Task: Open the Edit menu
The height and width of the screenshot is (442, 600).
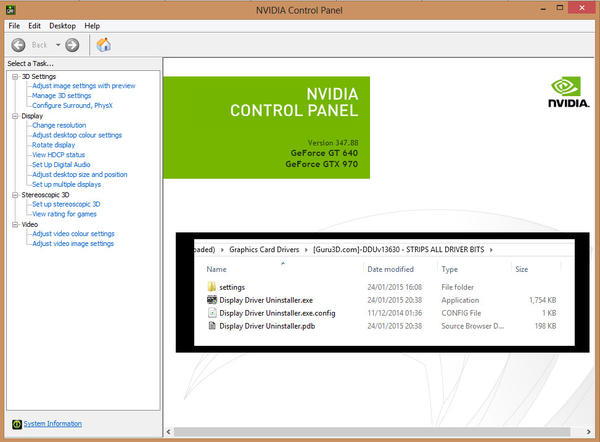Action: tap(34, 26)
